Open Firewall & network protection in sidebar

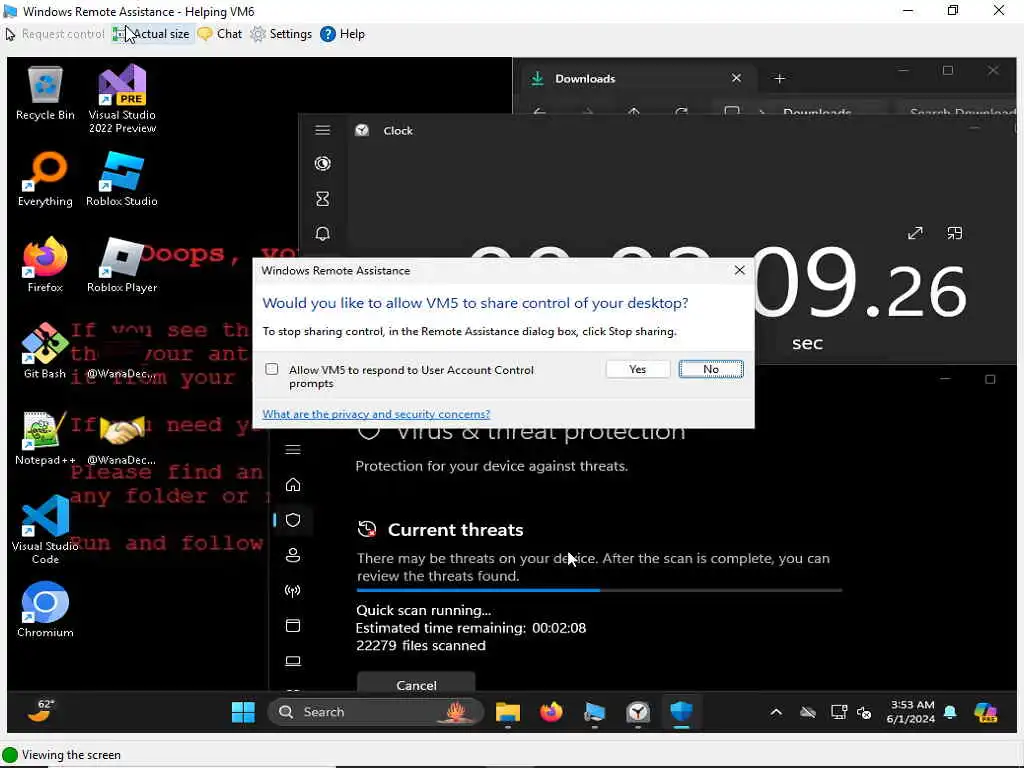point(293,590)
